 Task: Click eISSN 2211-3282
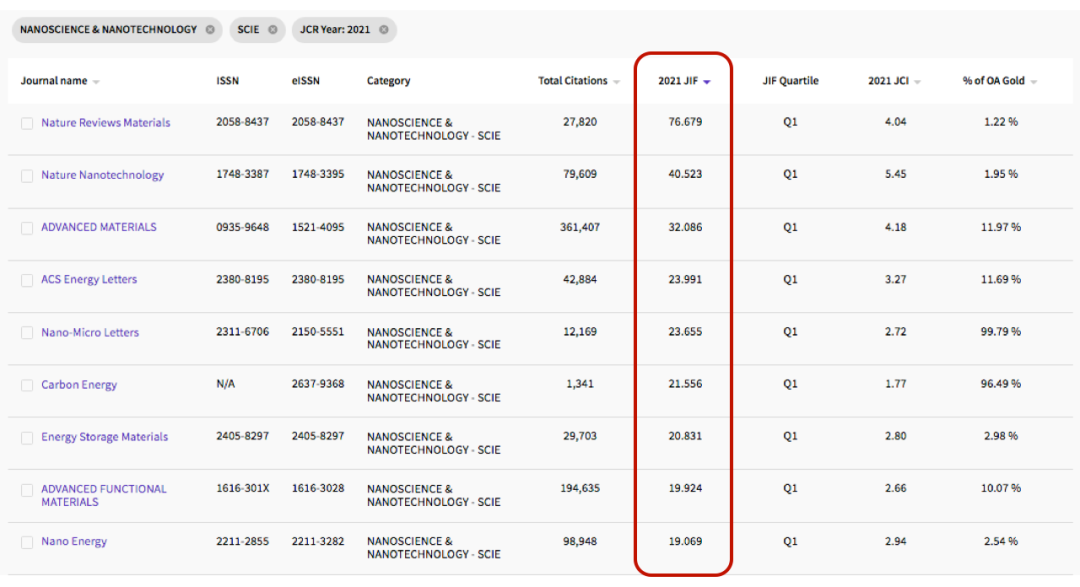[x=318, y=542]
